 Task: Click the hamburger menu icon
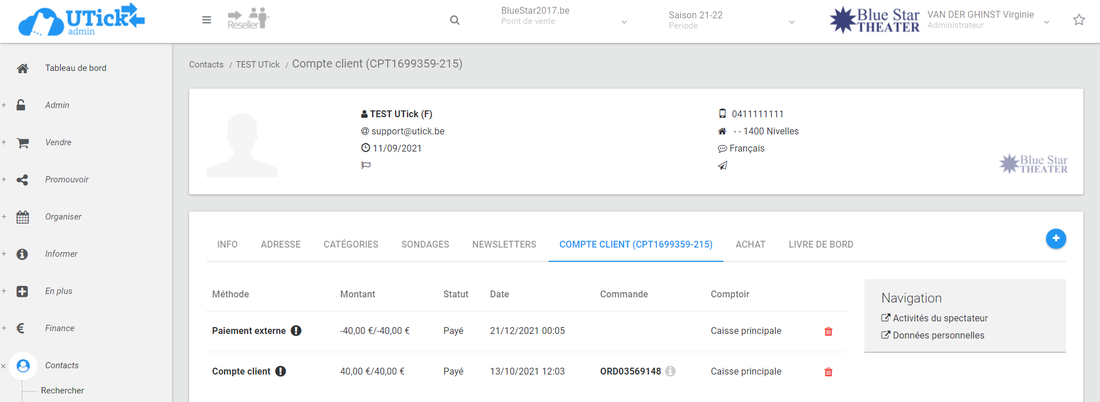pyautogui.click(x=207, y=20)
